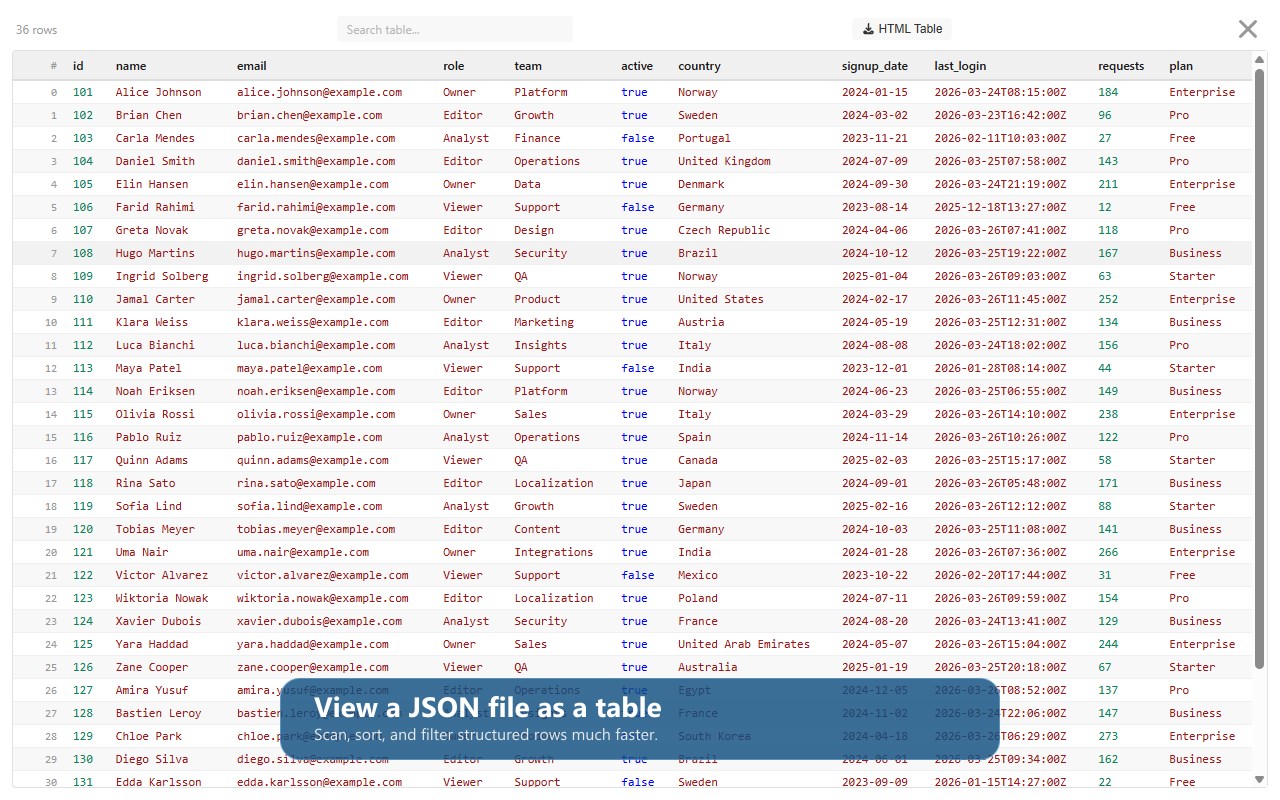Sort by the name column header
The height and width of the screenshot is (800, 1280).
point(131,66)
